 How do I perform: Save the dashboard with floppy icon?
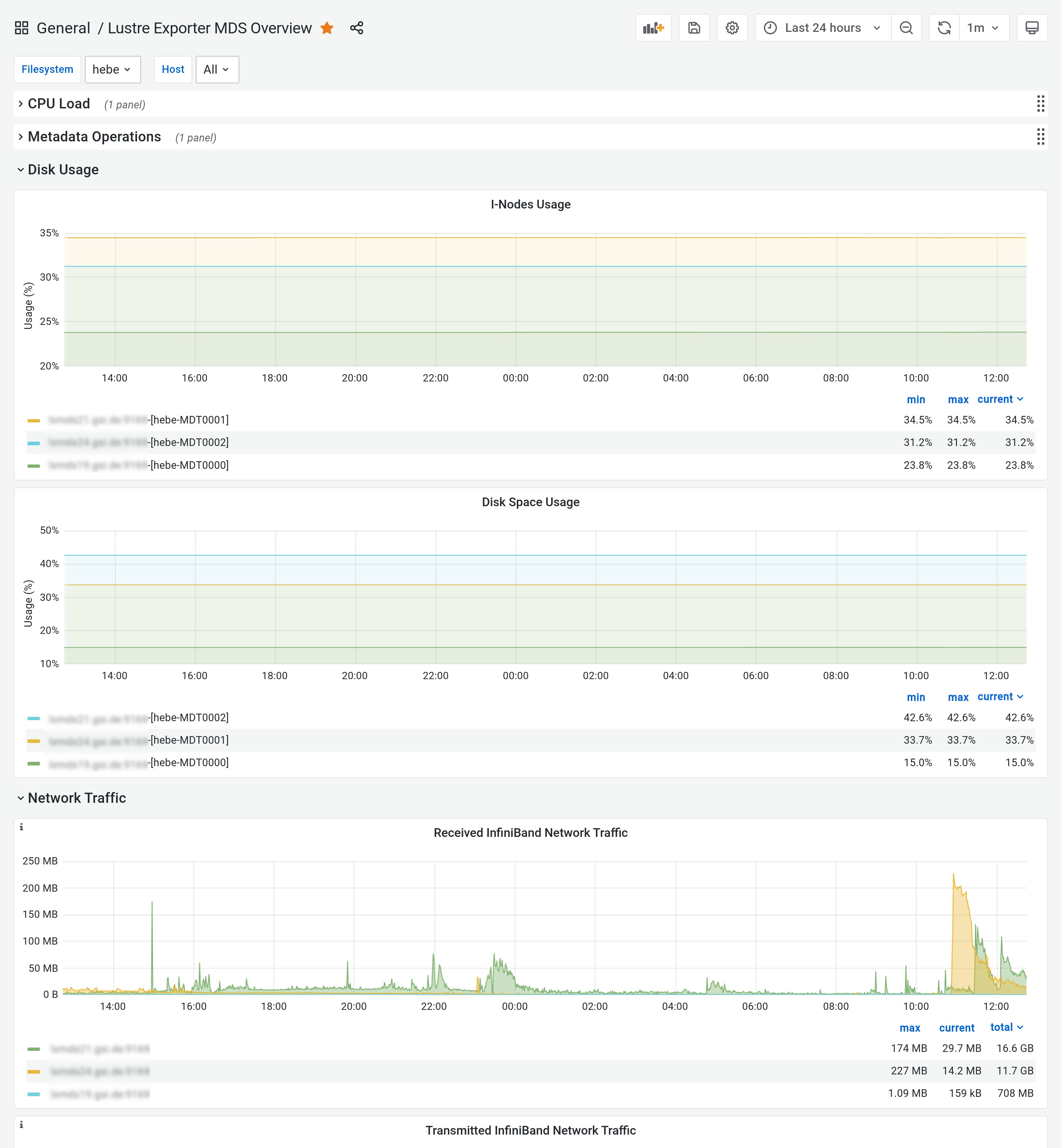694,28
